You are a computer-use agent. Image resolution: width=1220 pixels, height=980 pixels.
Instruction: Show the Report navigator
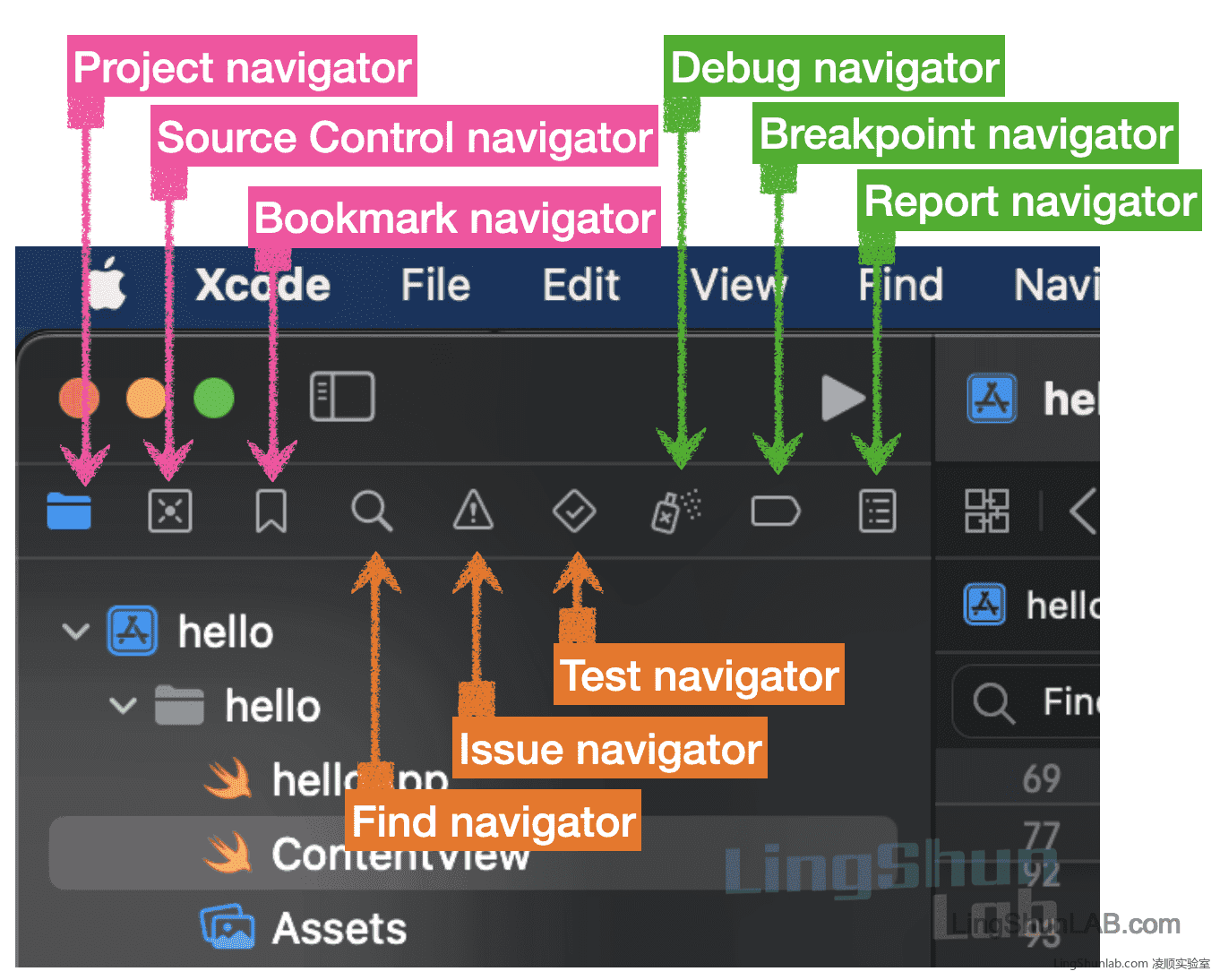coord(877,511)
